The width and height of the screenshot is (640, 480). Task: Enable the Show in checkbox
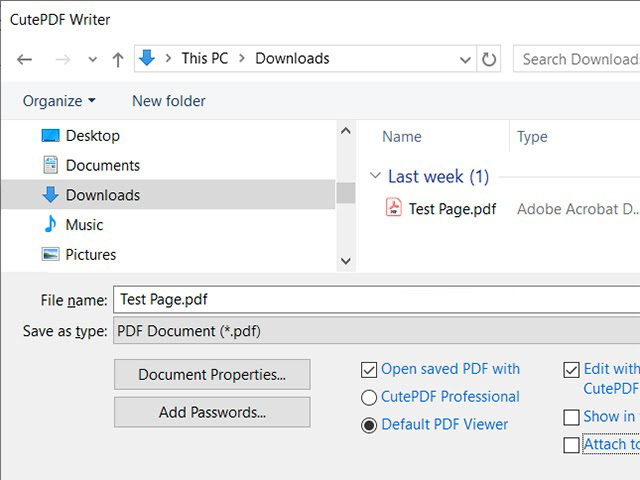[571, 418]
